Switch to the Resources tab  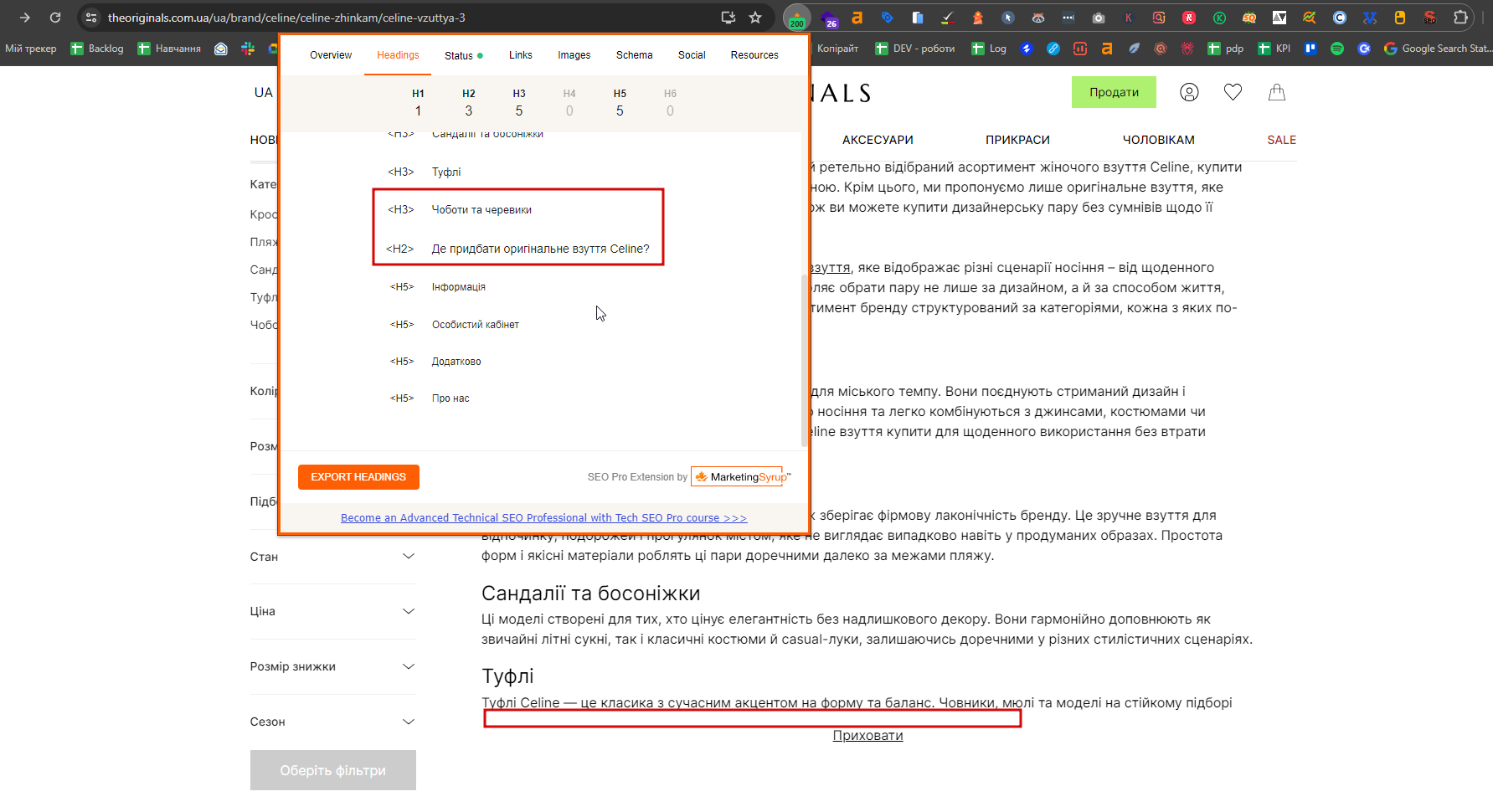(x=754, y=55)
